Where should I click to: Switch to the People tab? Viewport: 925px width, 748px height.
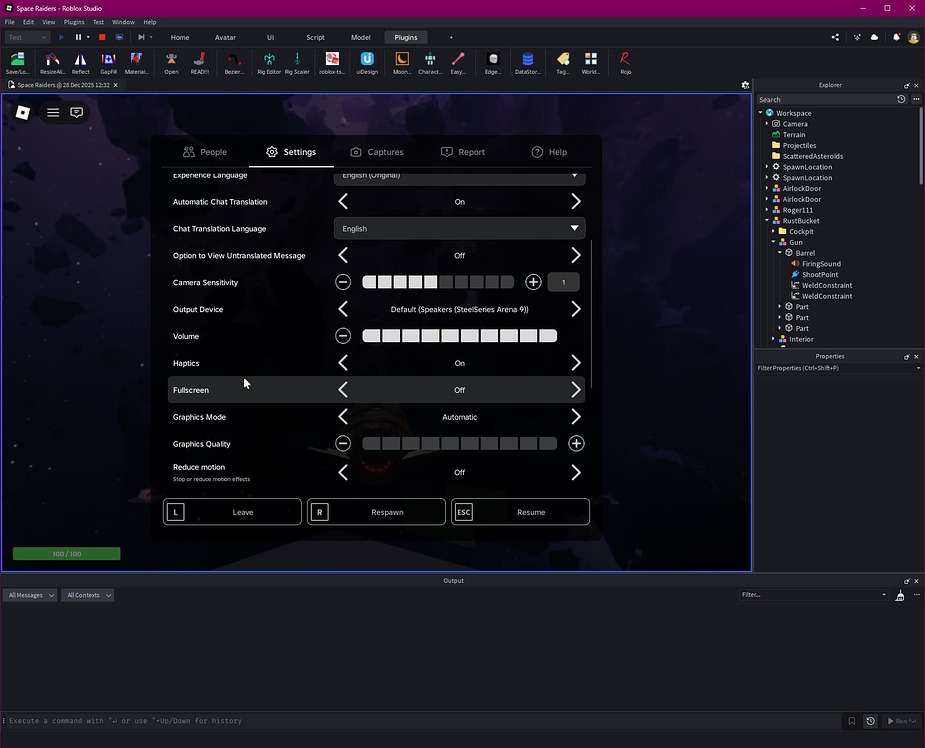pos(205,152)
